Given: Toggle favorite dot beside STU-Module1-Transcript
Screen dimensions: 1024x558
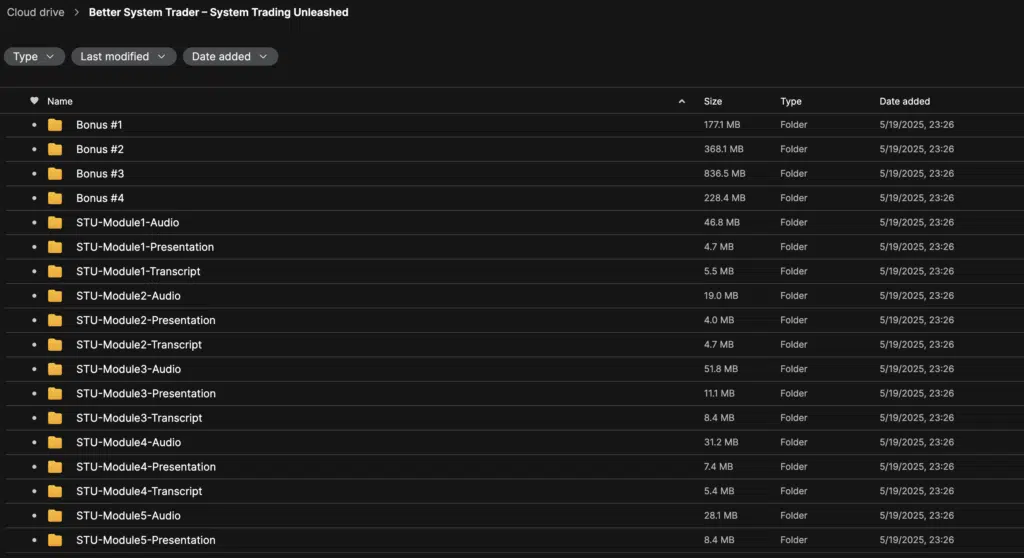Looking at the screenshot, I should point(34,271).
